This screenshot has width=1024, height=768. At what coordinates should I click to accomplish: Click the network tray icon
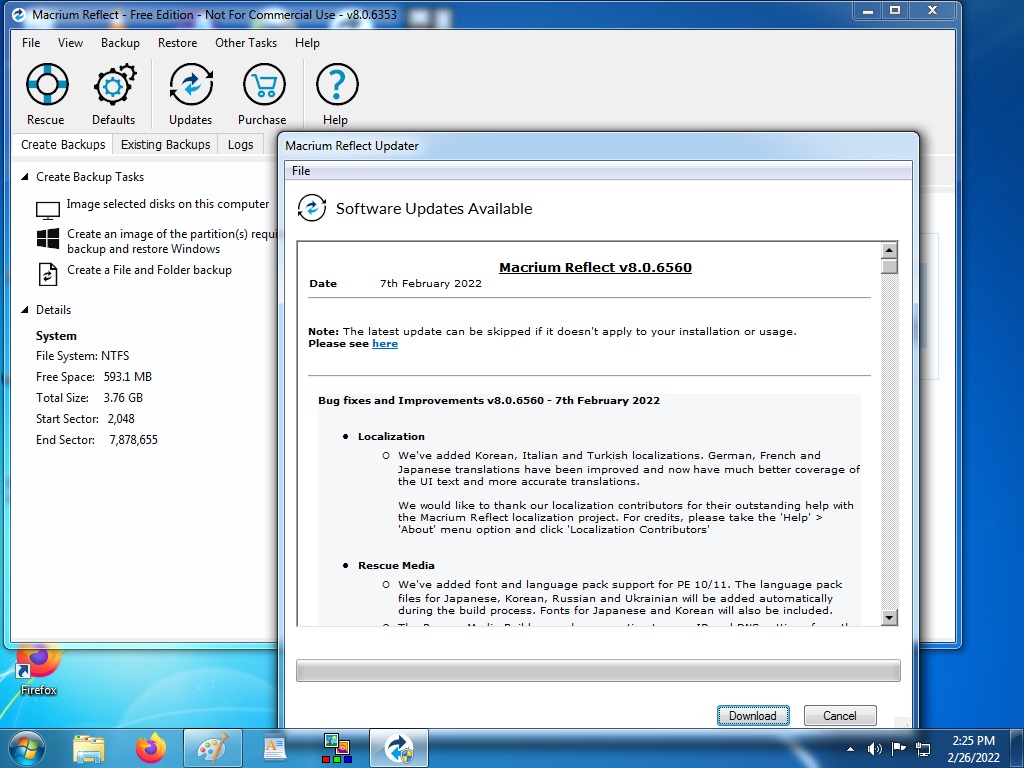(x=923, y=748)
